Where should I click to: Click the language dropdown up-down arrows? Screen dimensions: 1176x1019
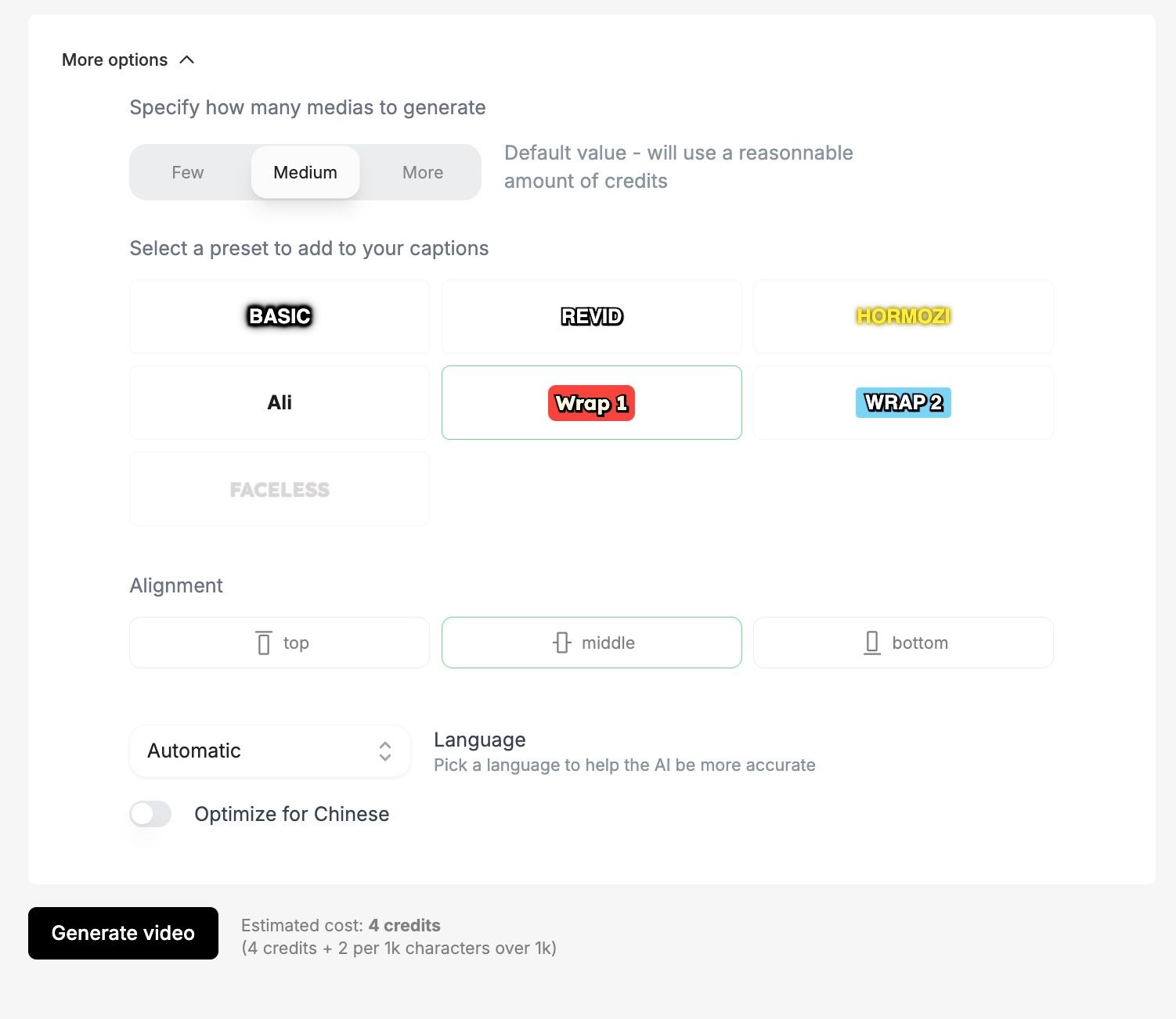click(385, 751)
